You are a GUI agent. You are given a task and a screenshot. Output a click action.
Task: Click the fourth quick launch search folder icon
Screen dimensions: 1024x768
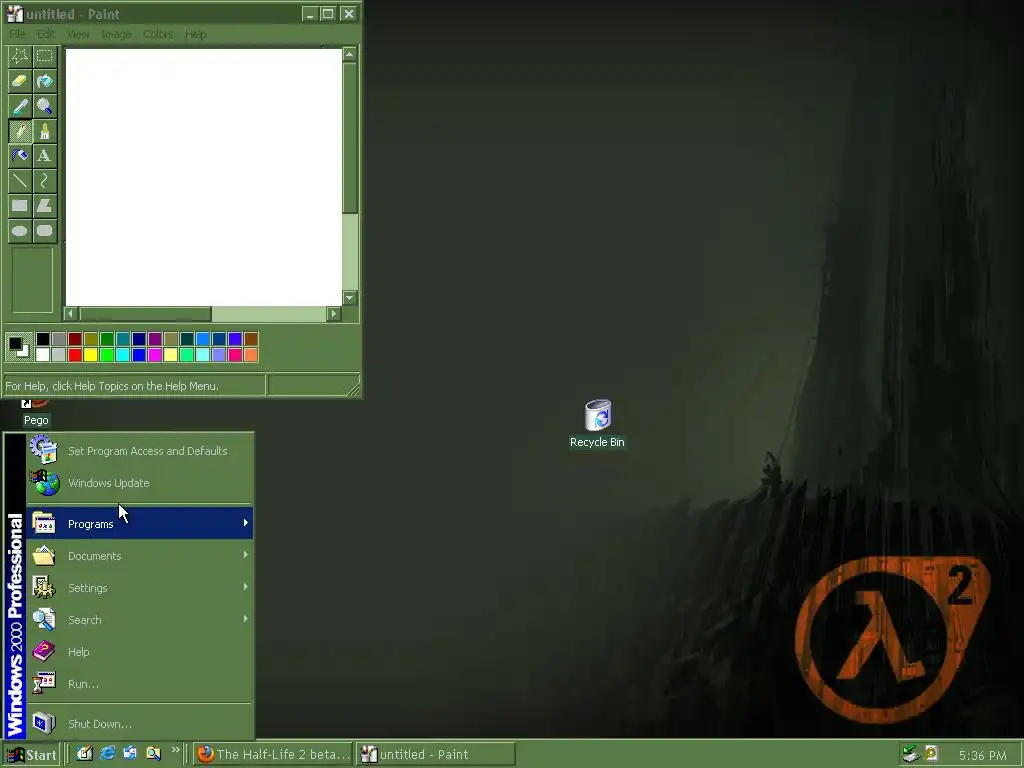pos(153,753)
